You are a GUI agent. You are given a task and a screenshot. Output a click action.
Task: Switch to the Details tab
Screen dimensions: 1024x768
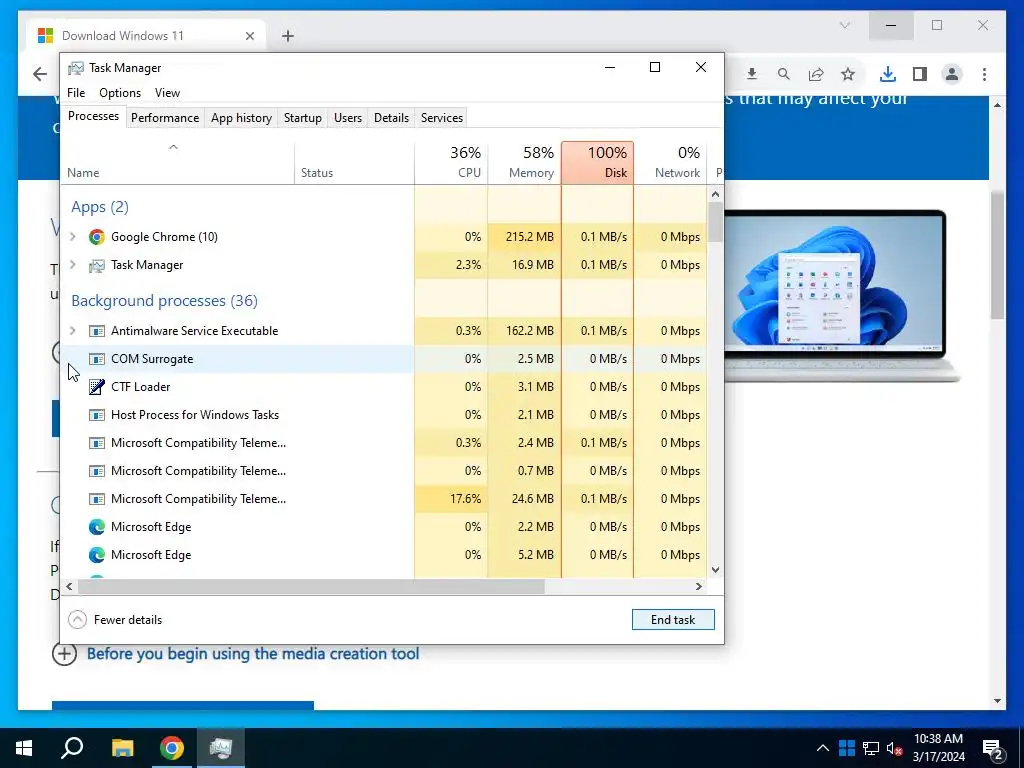click(391, 118)
